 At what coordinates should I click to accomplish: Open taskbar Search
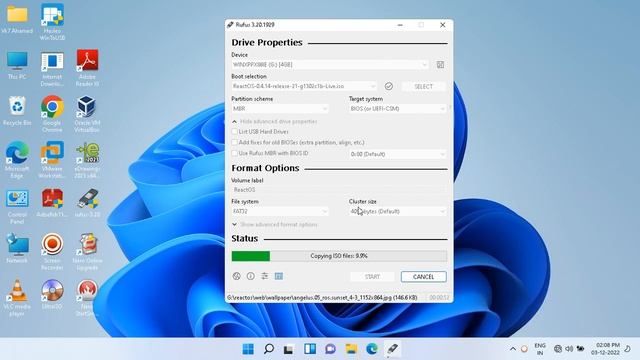click(x=269, y=349)
